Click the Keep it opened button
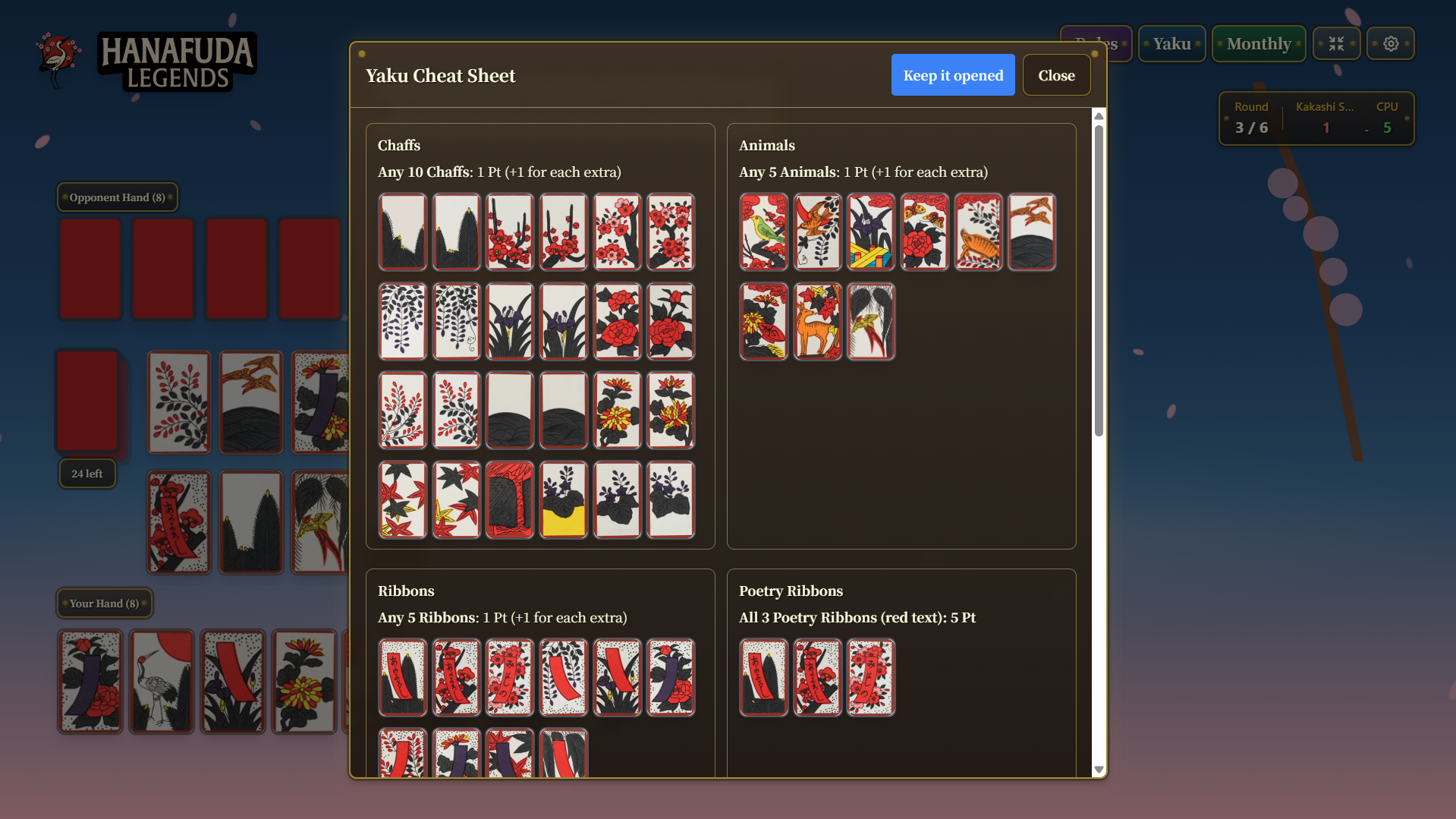 (x=953, y=75)
